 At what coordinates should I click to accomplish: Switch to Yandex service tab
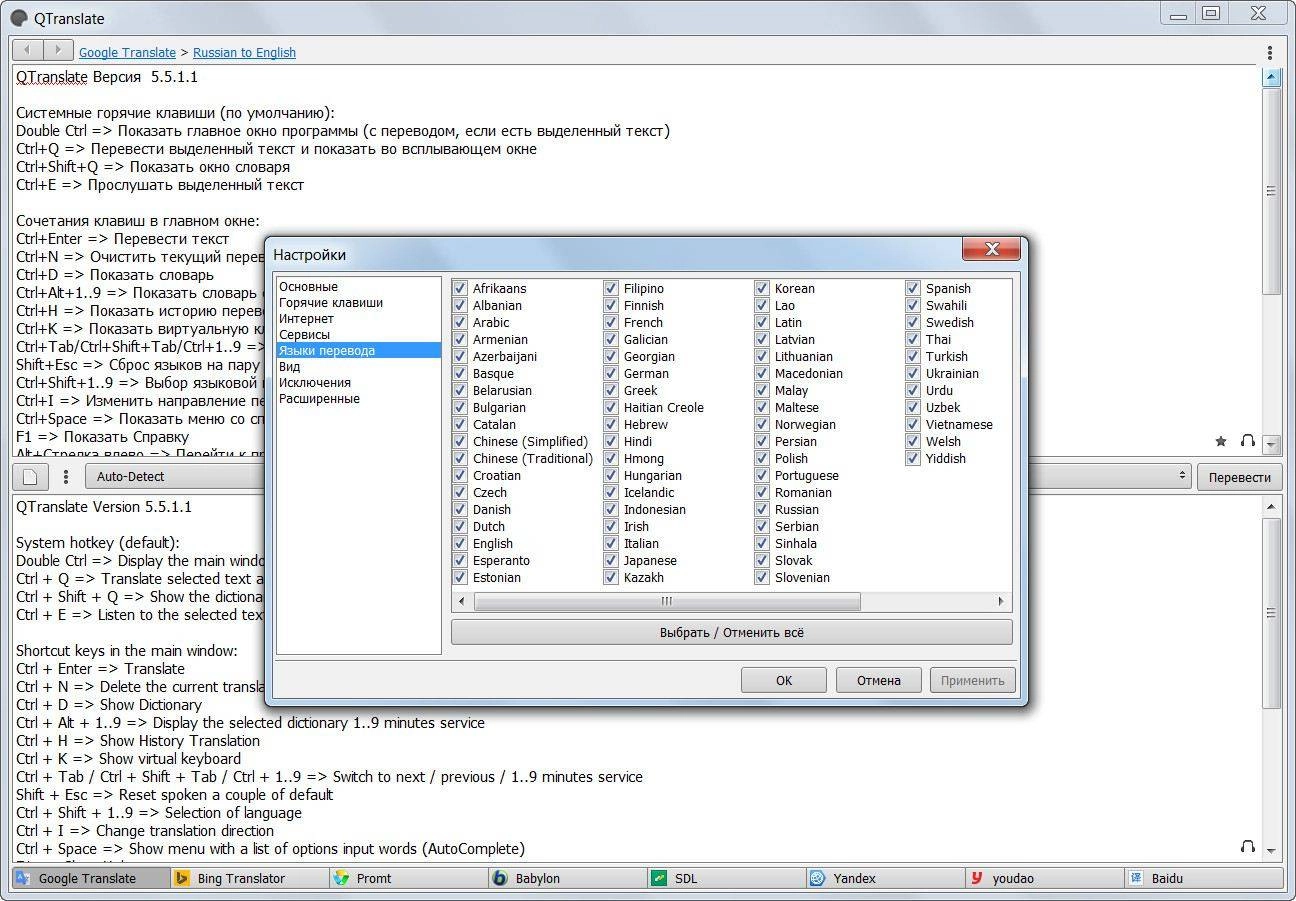[x=886, y=878]
